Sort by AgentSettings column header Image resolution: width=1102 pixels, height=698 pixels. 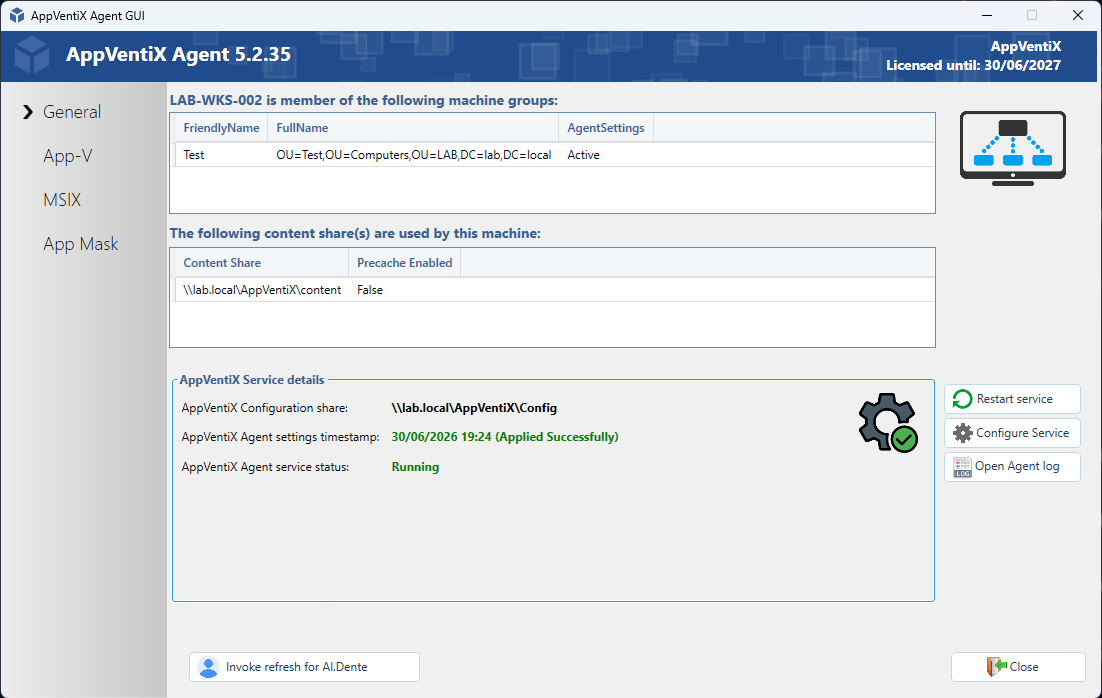(606, 128)
